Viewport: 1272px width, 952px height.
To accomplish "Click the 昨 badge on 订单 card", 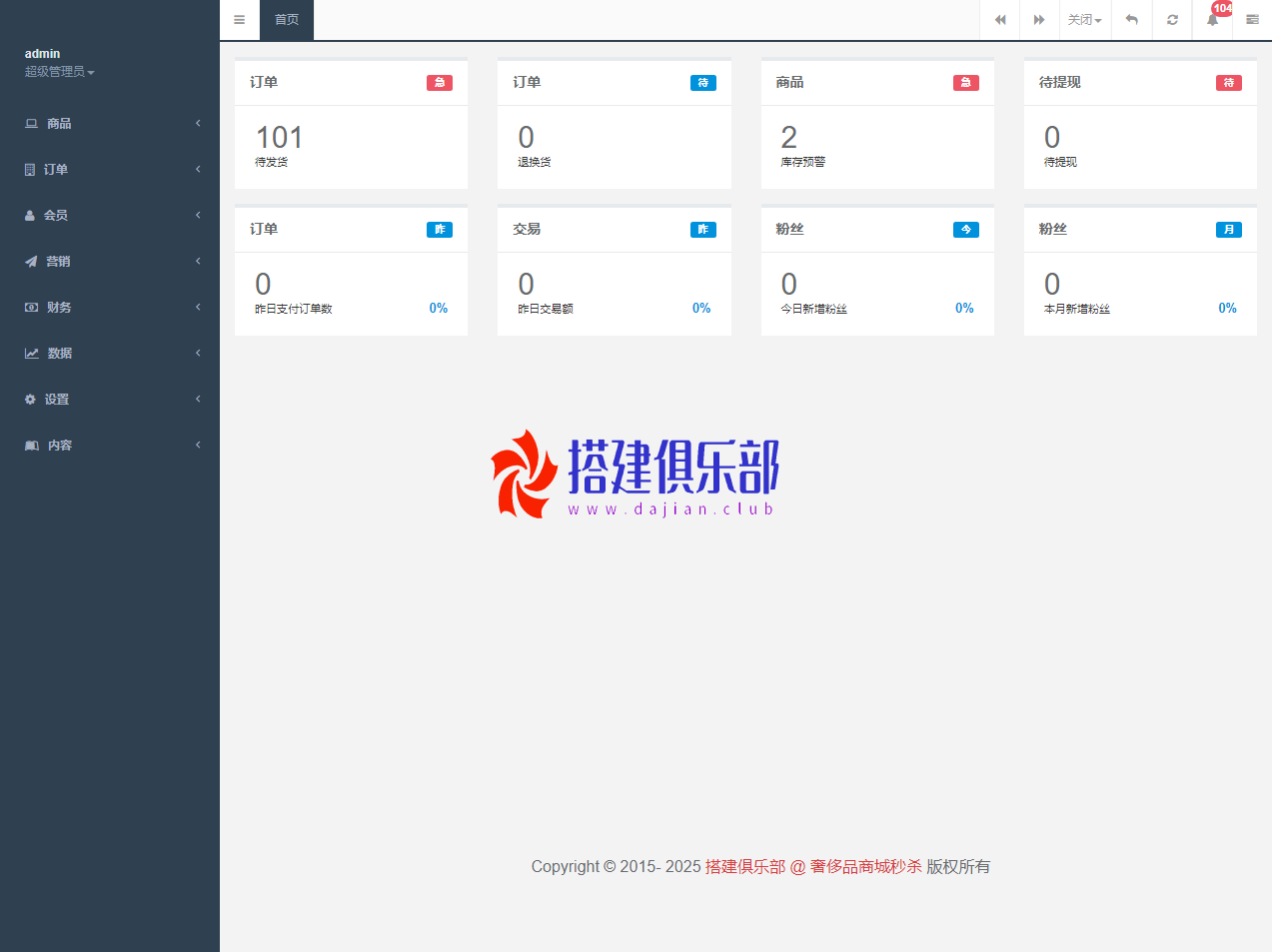I will tap(440, 230).
